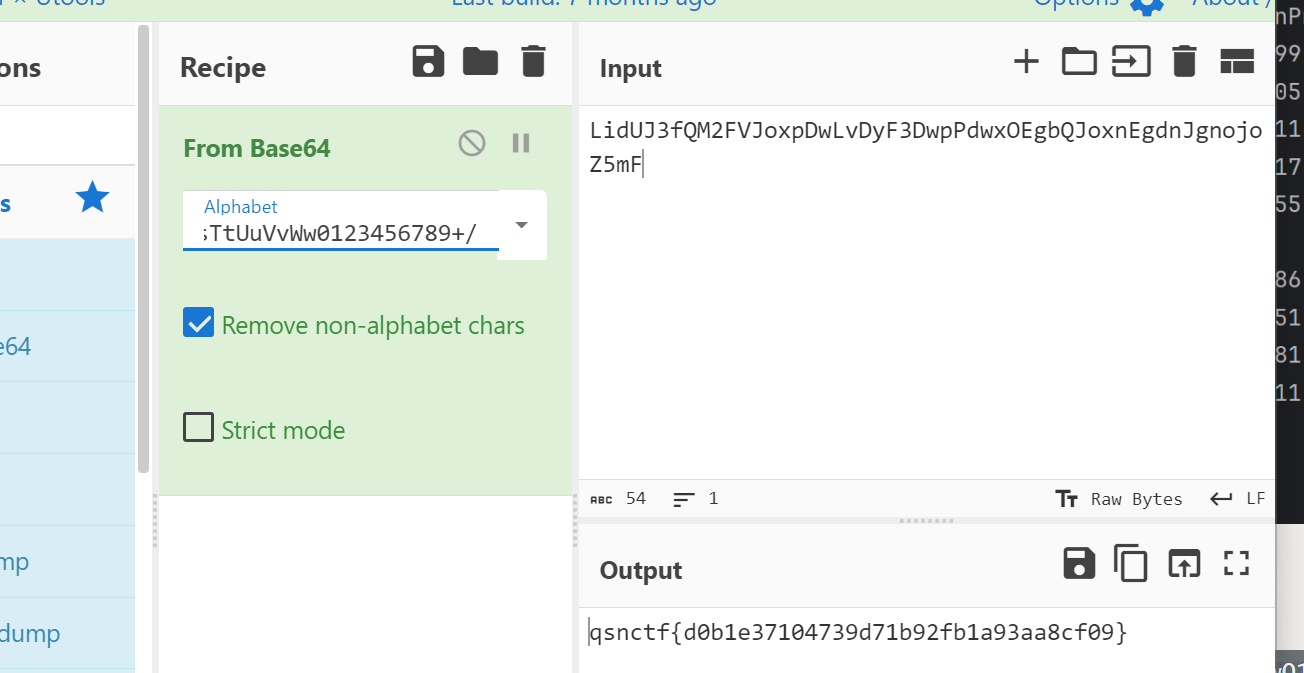Open the Options gear icon

[x=1147, y=4]
